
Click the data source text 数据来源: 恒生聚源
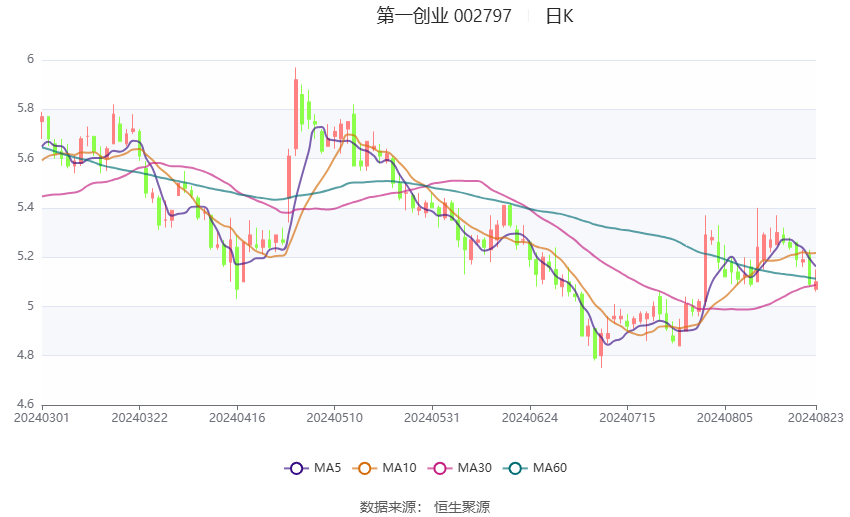pos(425,507)
